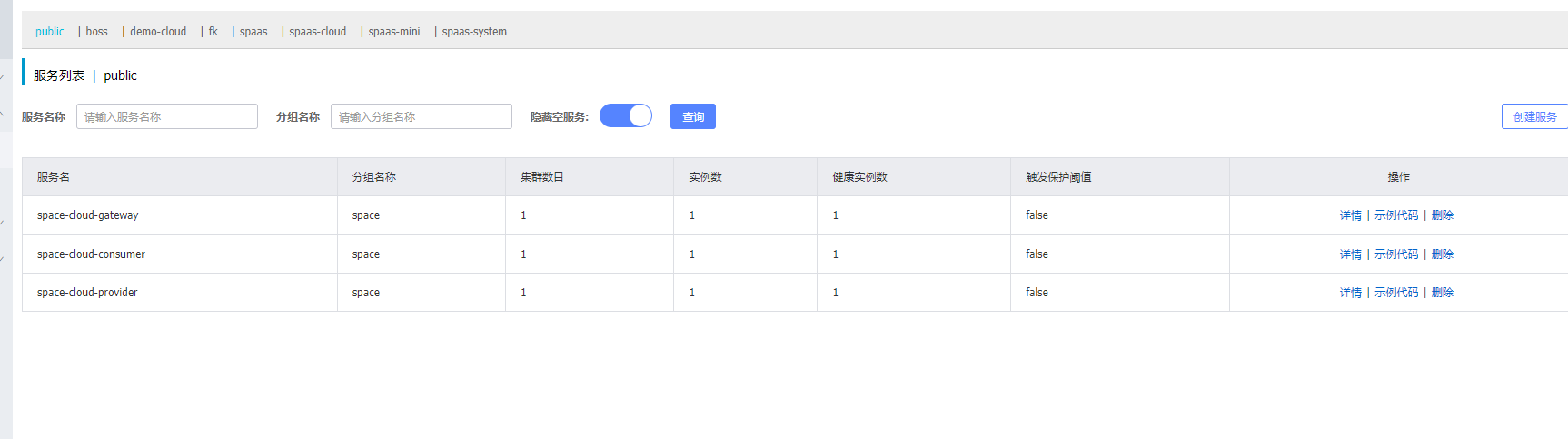The height and width of the screenshot is (439, 1568).
Task: Open the fk namespace tab
Action: [x=213, y=32]
